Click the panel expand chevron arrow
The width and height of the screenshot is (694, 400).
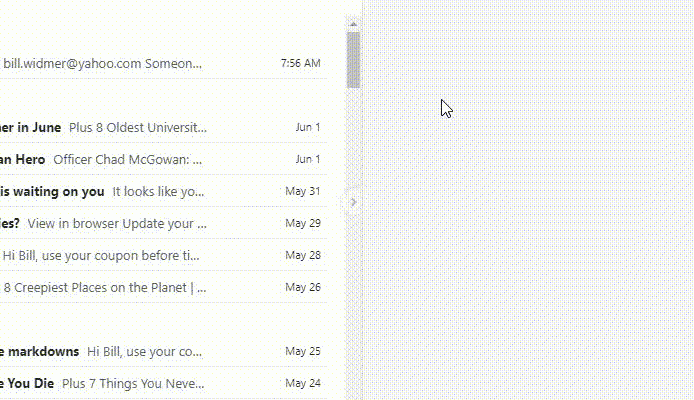tap(352, 202)
